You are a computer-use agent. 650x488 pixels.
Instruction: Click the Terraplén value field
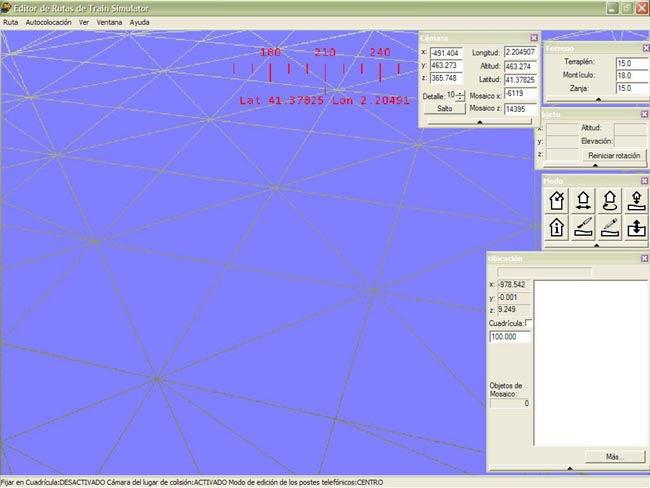[x=624, y=62]
